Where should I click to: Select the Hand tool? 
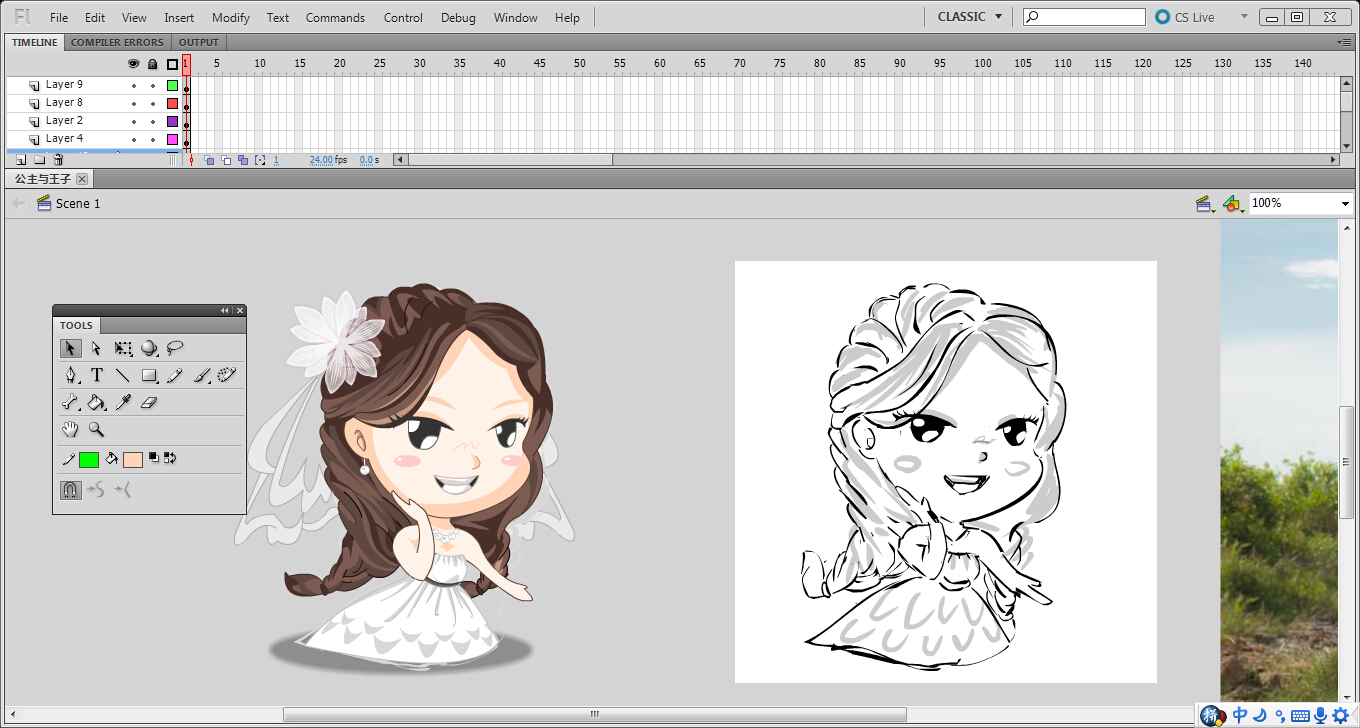(x=70, y=429)
